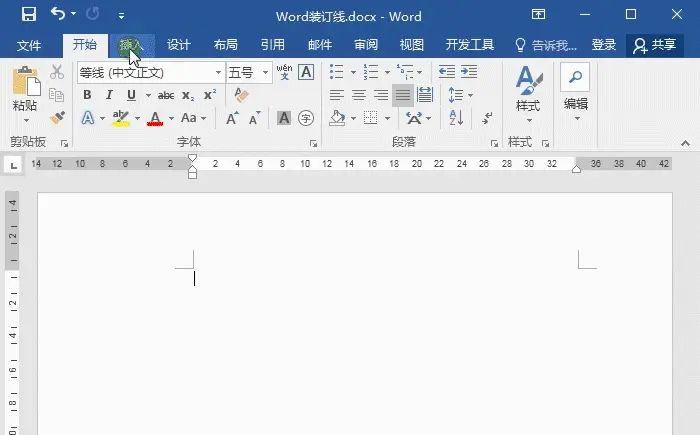Viewport: 700px width, 435px height.
Task: Apply multilevel list
Action: tap(405, 71)
